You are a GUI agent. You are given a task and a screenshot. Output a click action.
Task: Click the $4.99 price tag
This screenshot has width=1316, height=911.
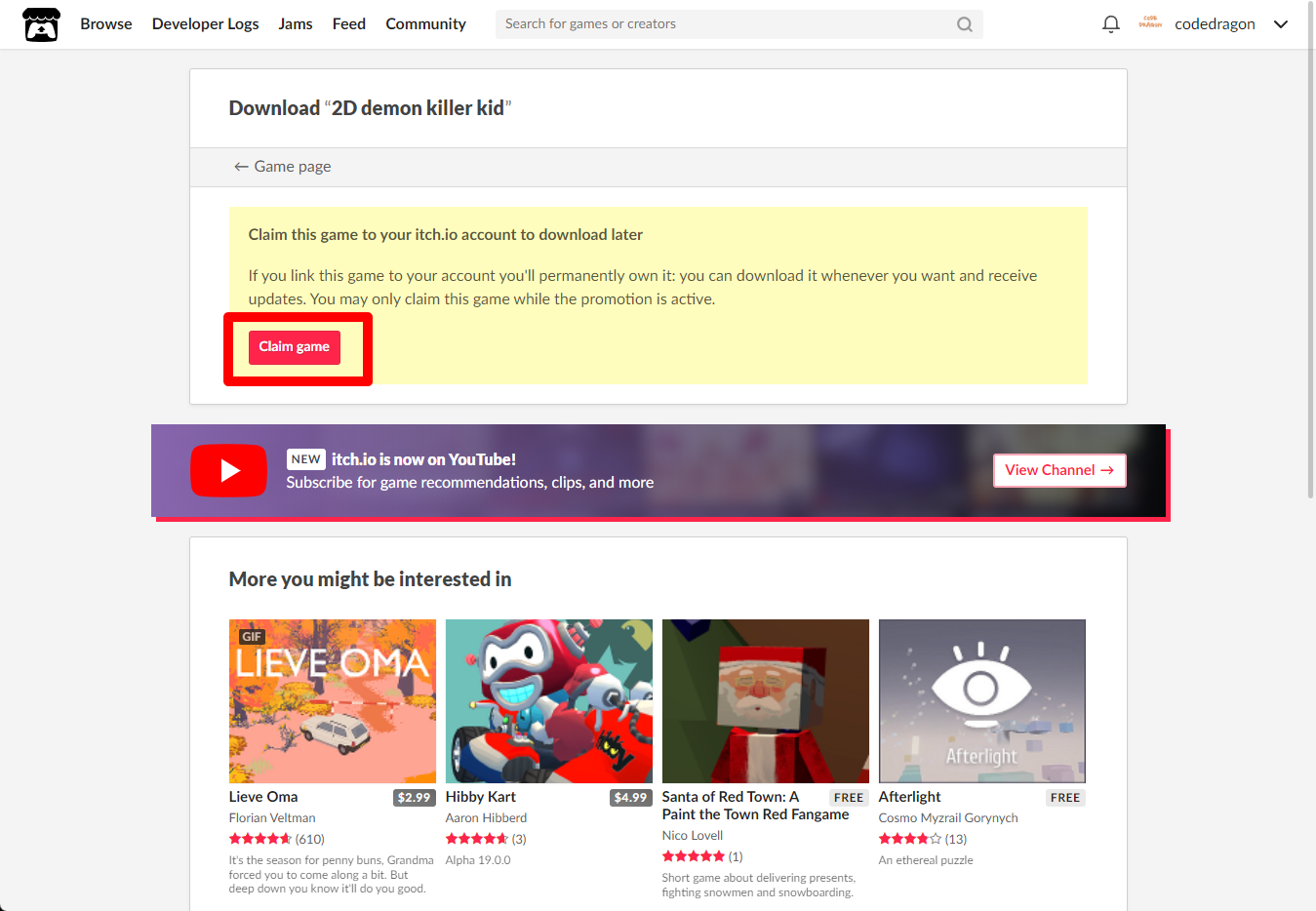coord(630,798)
